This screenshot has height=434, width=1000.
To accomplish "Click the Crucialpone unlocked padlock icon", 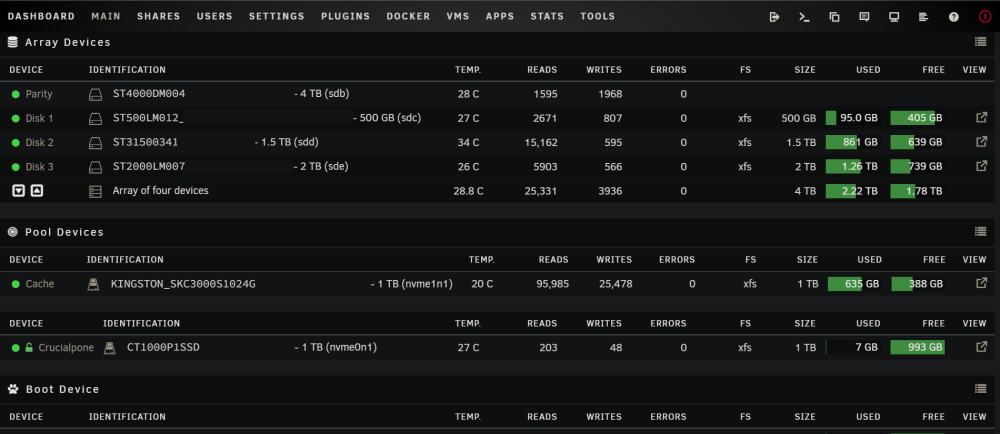I will (29, 348).
